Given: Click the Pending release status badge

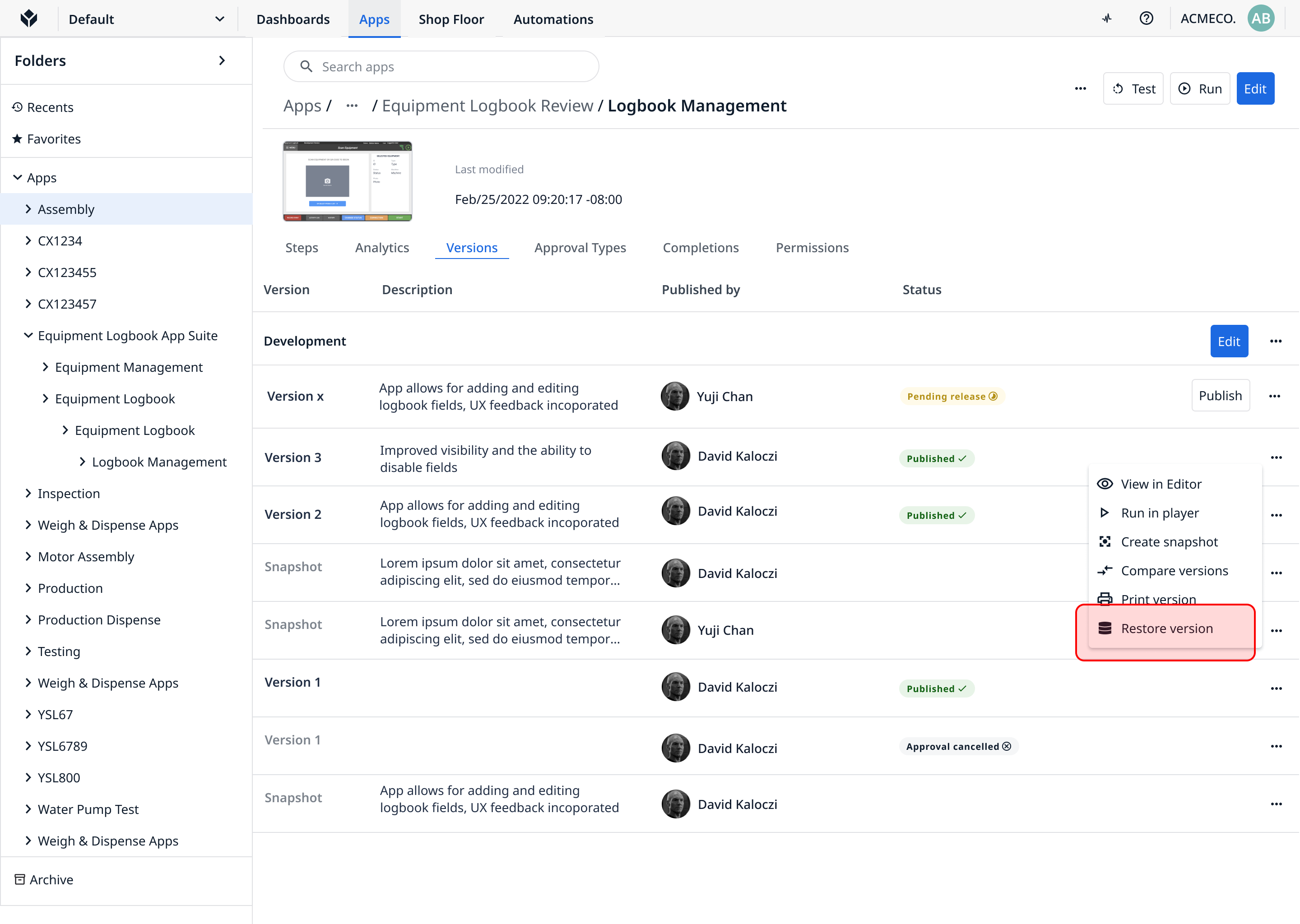Looking at the screenshot, I should point(952,396).
